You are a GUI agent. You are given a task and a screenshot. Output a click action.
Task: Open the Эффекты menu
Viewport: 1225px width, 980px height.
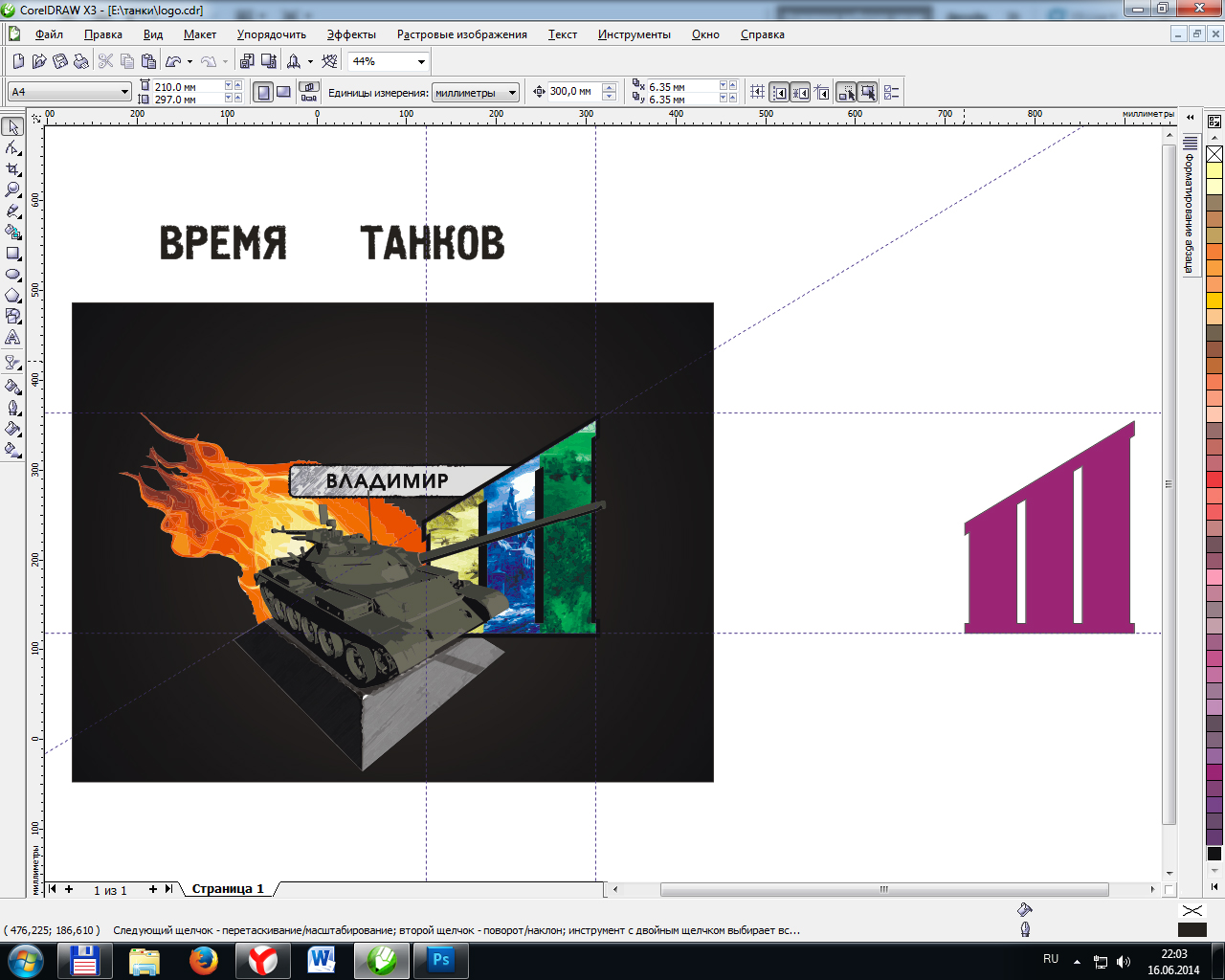[x=351, y=34]
